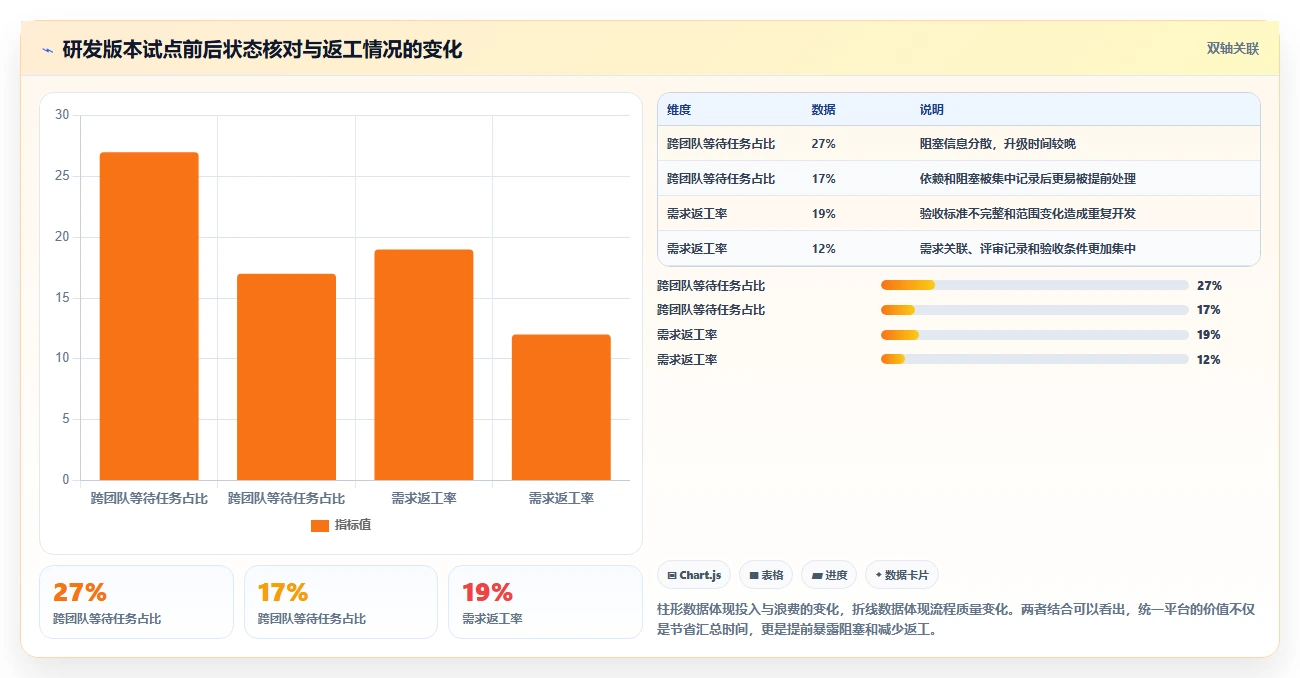Select the table cell reading 12%
This screenshot has width=1300, height=678.
click(x=824, y=249)
